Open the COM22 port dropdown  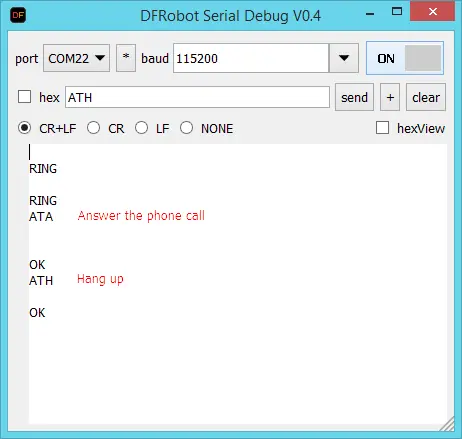click(76, 58)
